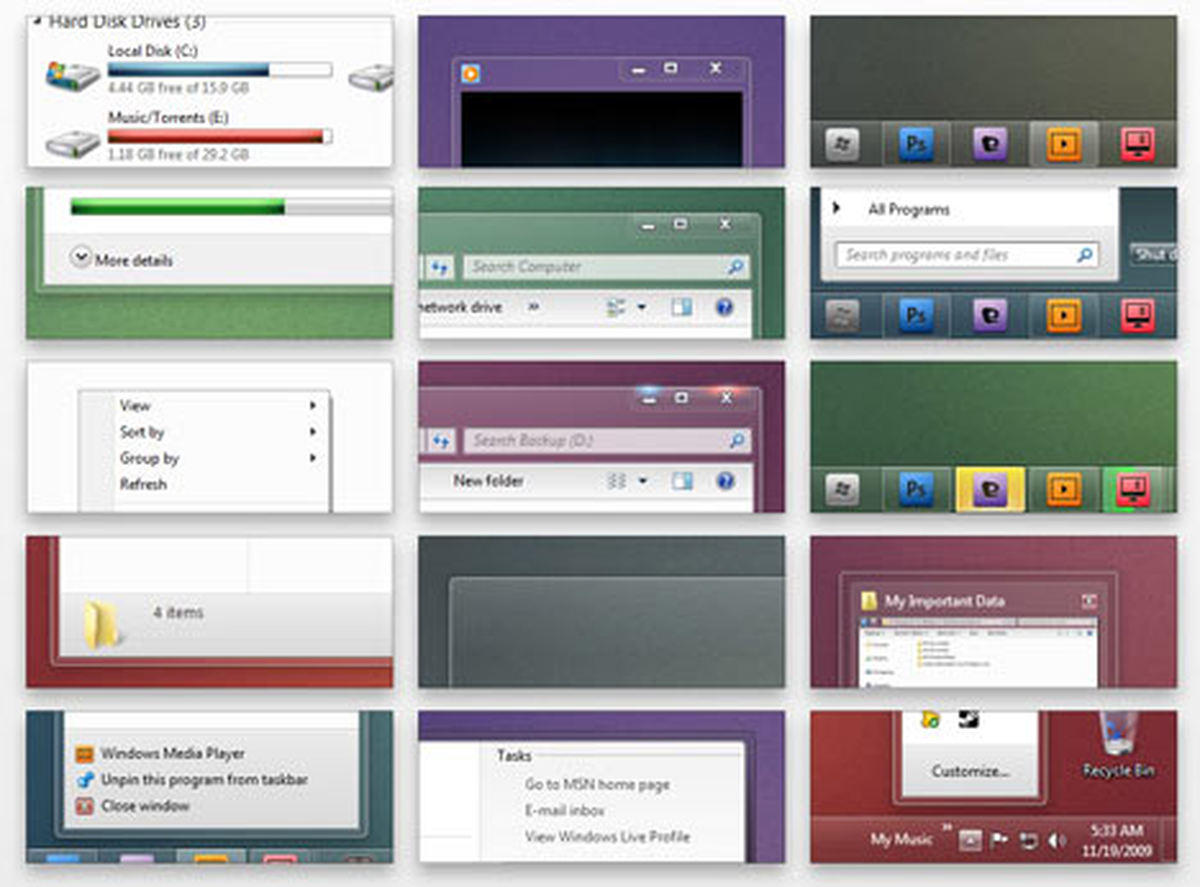Screen dimensions: 1200x887
Task: Click into the Search Backup (D:) field
Action: coord(606,440)
